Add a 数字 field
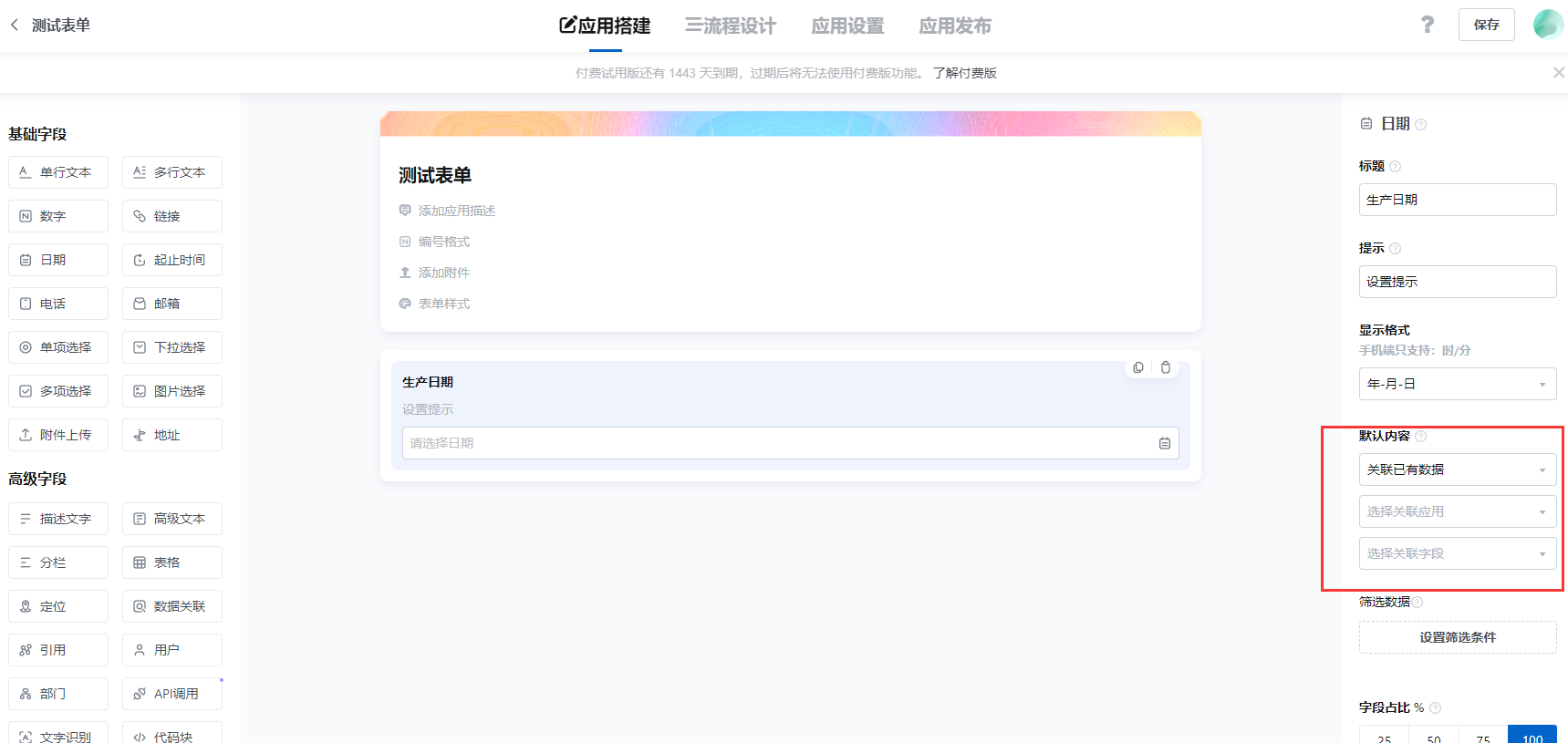This screenshot has width=1568, height=743. [x=58, y=216]
